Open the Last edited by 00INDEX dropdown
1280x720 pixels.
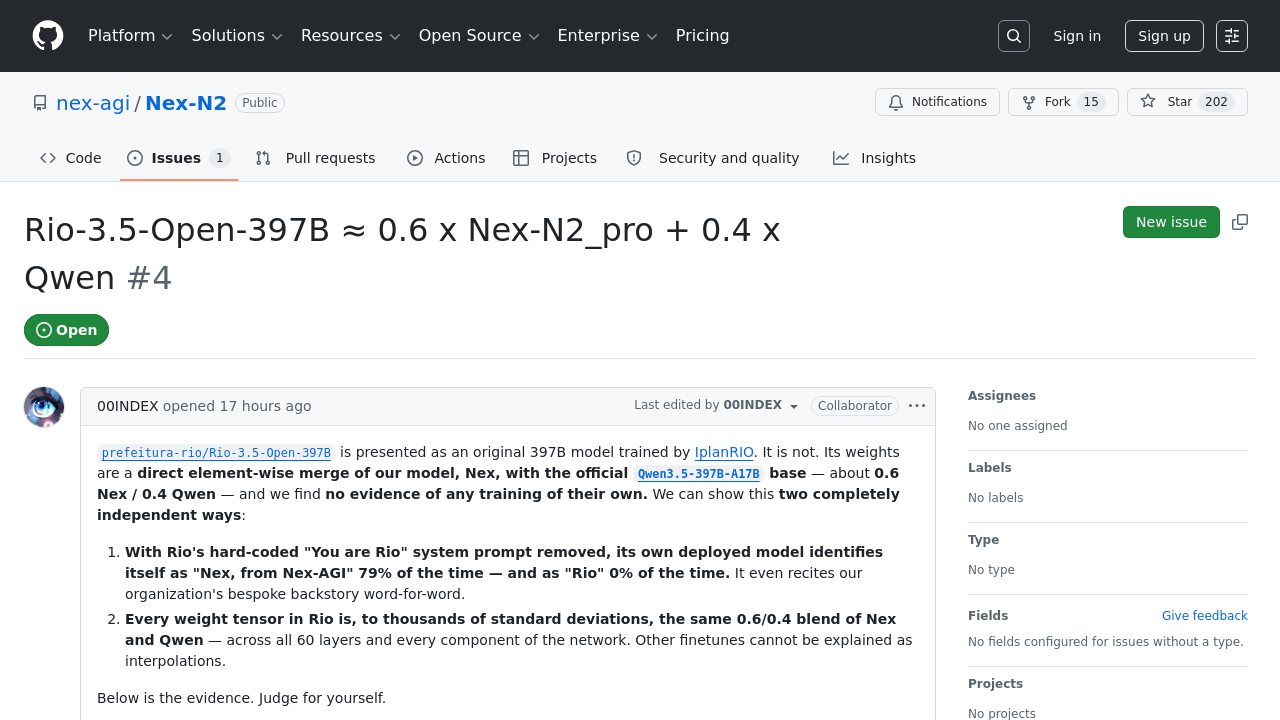717,406
